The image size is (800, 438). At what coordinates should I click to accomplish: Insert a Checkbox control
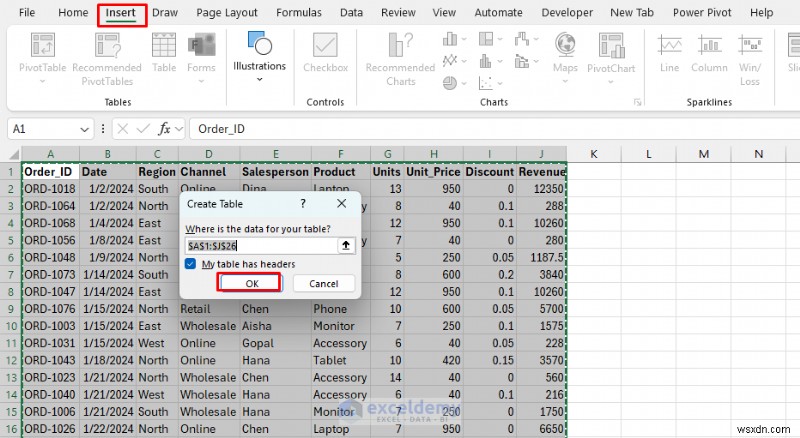point(326,53)
